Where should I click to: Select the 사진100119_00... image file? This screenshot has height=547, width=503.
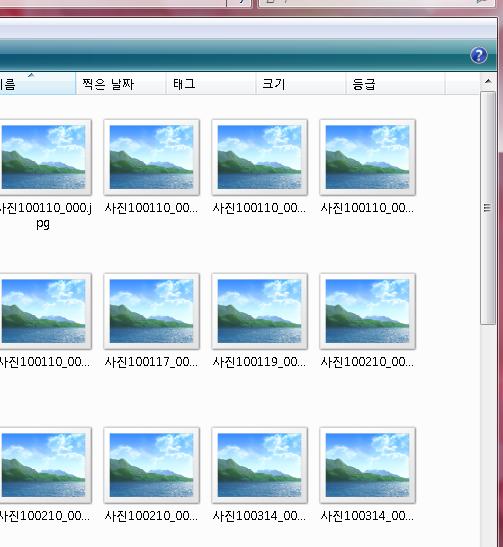(x=260, y=311)
